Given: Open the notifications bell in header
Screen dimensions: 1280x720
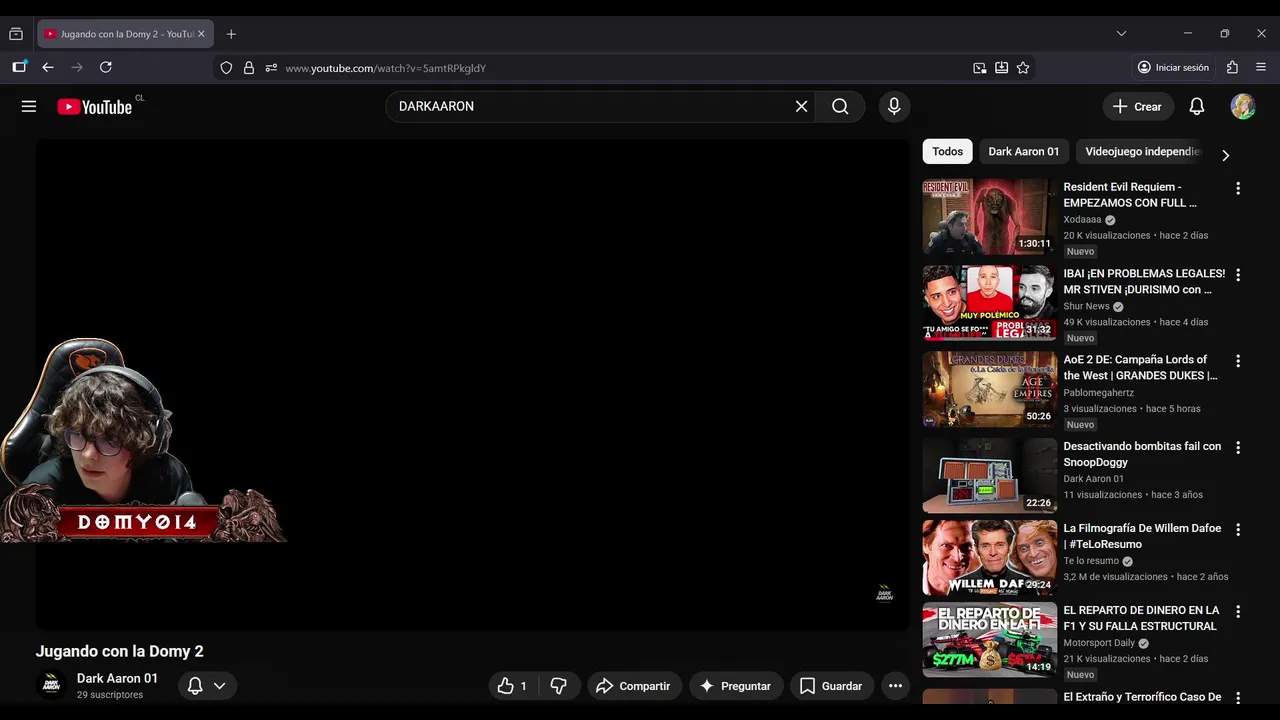Looking at the screenshot, I should coord(1197,106).
